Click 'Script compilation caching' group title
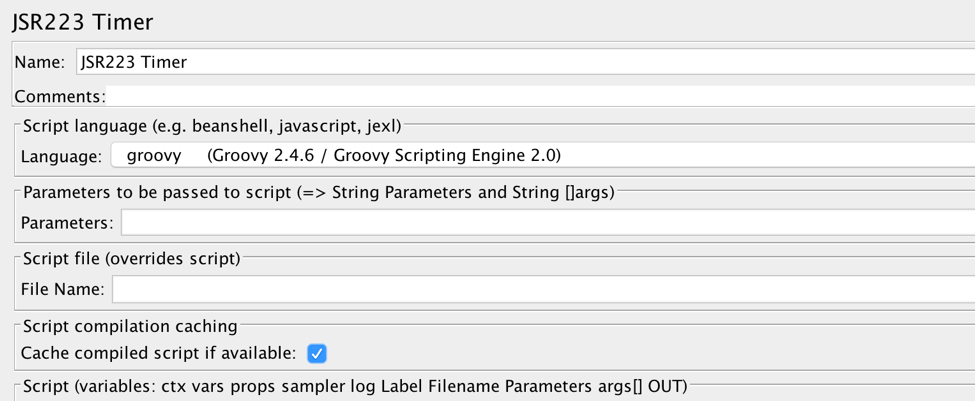 pyautogui.click(x=130, y=326)
